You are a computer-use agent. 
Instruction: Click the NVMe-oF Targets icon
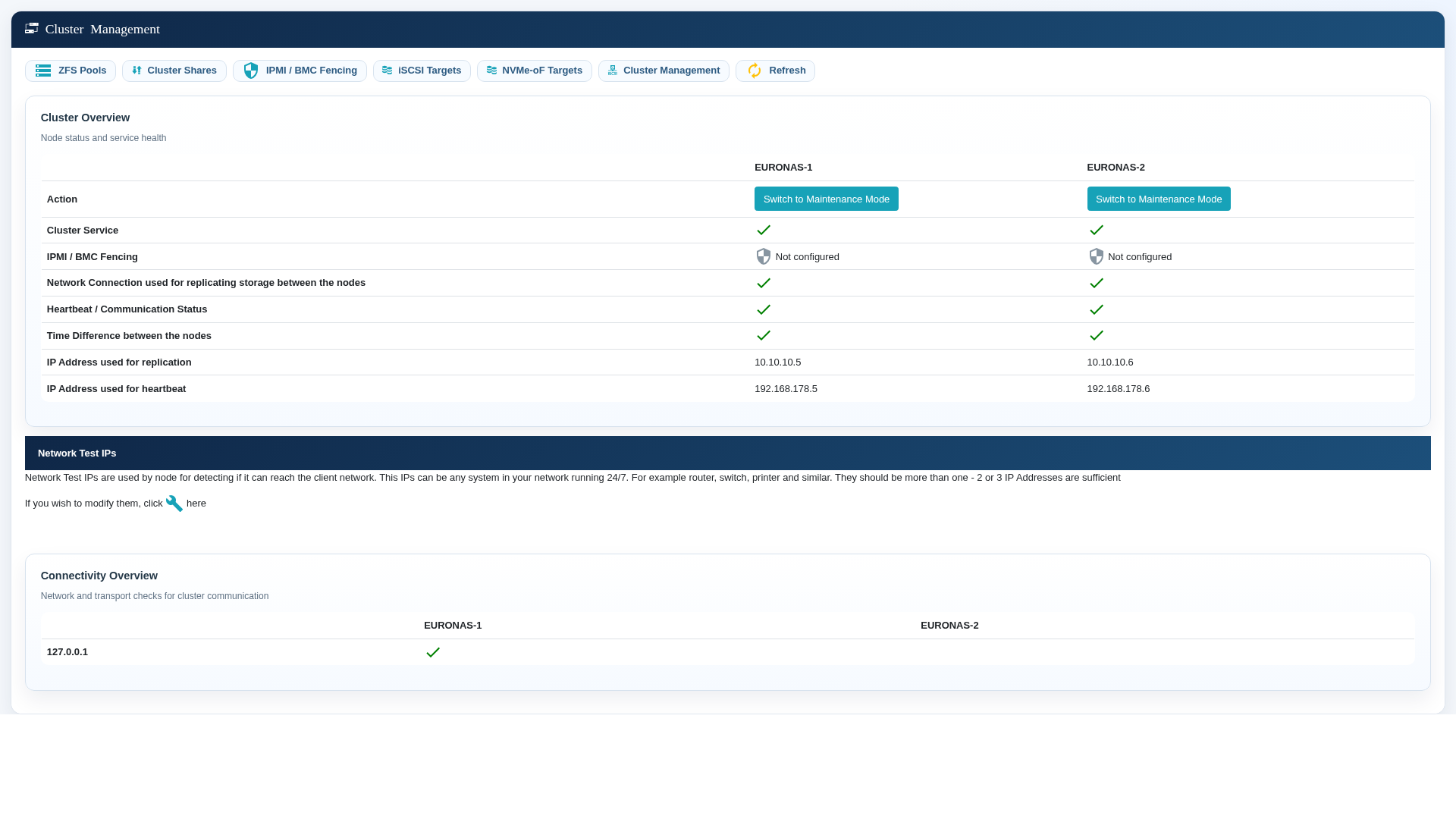tap(491, 71)
